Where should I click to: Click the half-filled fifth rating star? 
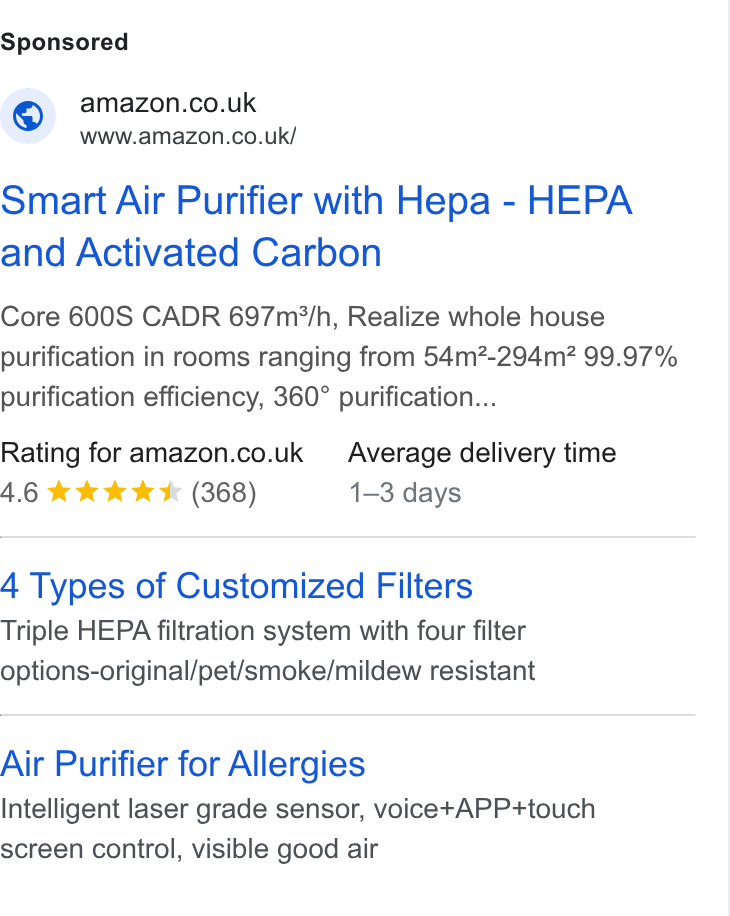(x=171, y=492)
